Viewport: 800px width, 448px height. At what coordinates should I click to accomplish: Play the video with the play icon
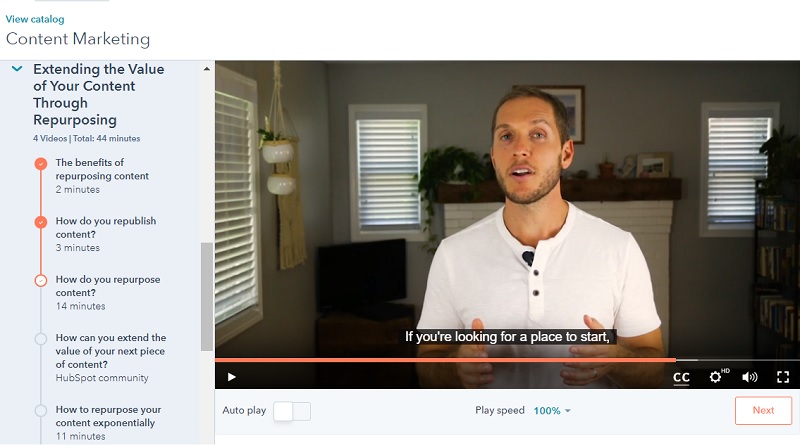232,377
